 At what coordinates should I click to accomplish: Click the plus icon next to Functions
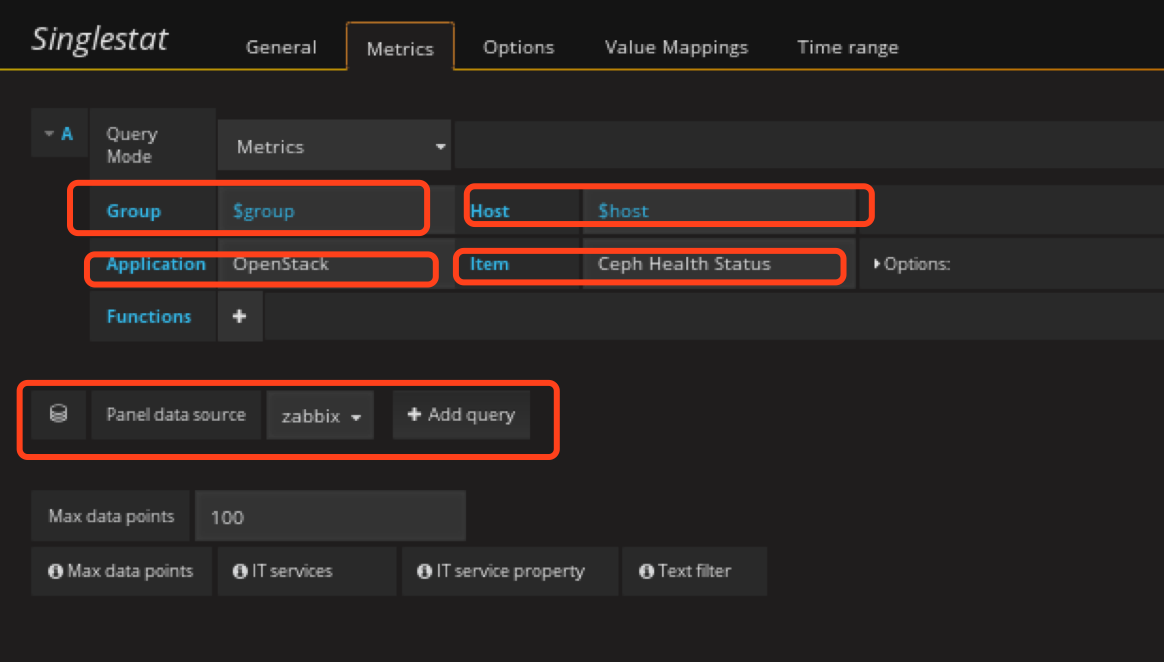point(240,316)
